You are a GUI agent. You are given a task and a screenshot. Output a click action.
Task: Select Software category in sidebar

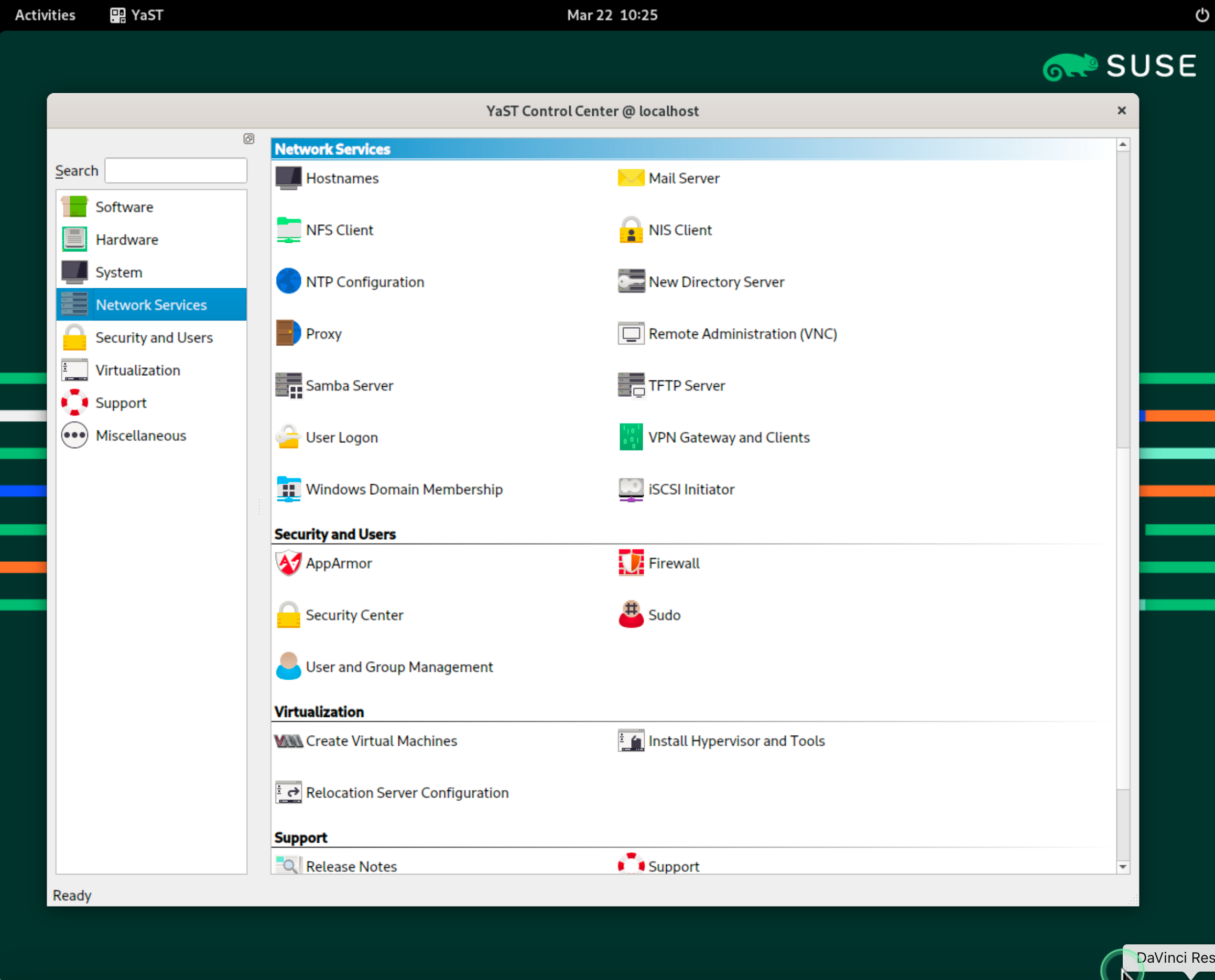point(151,207)
